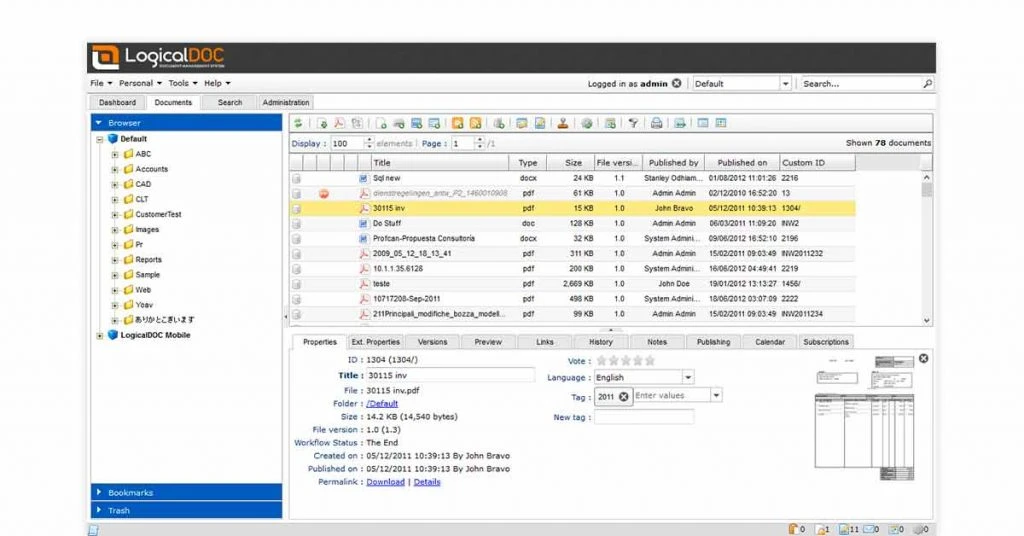Click the red status icon on the dienstregelingen row

(324, 193)
